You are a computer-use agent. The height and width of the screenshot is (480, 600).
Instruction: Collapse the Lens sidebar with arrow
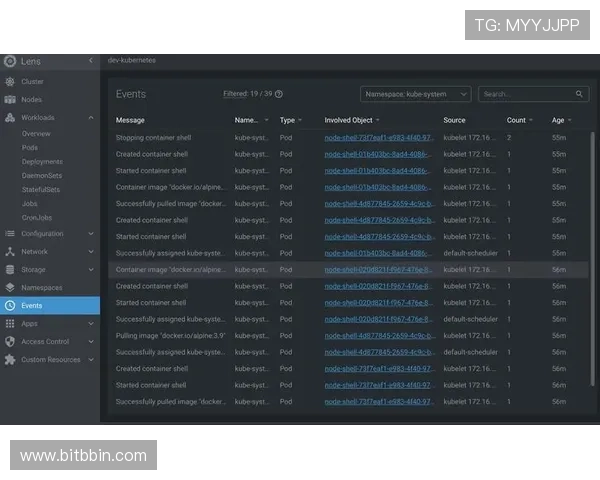click(x=90, y=61)
